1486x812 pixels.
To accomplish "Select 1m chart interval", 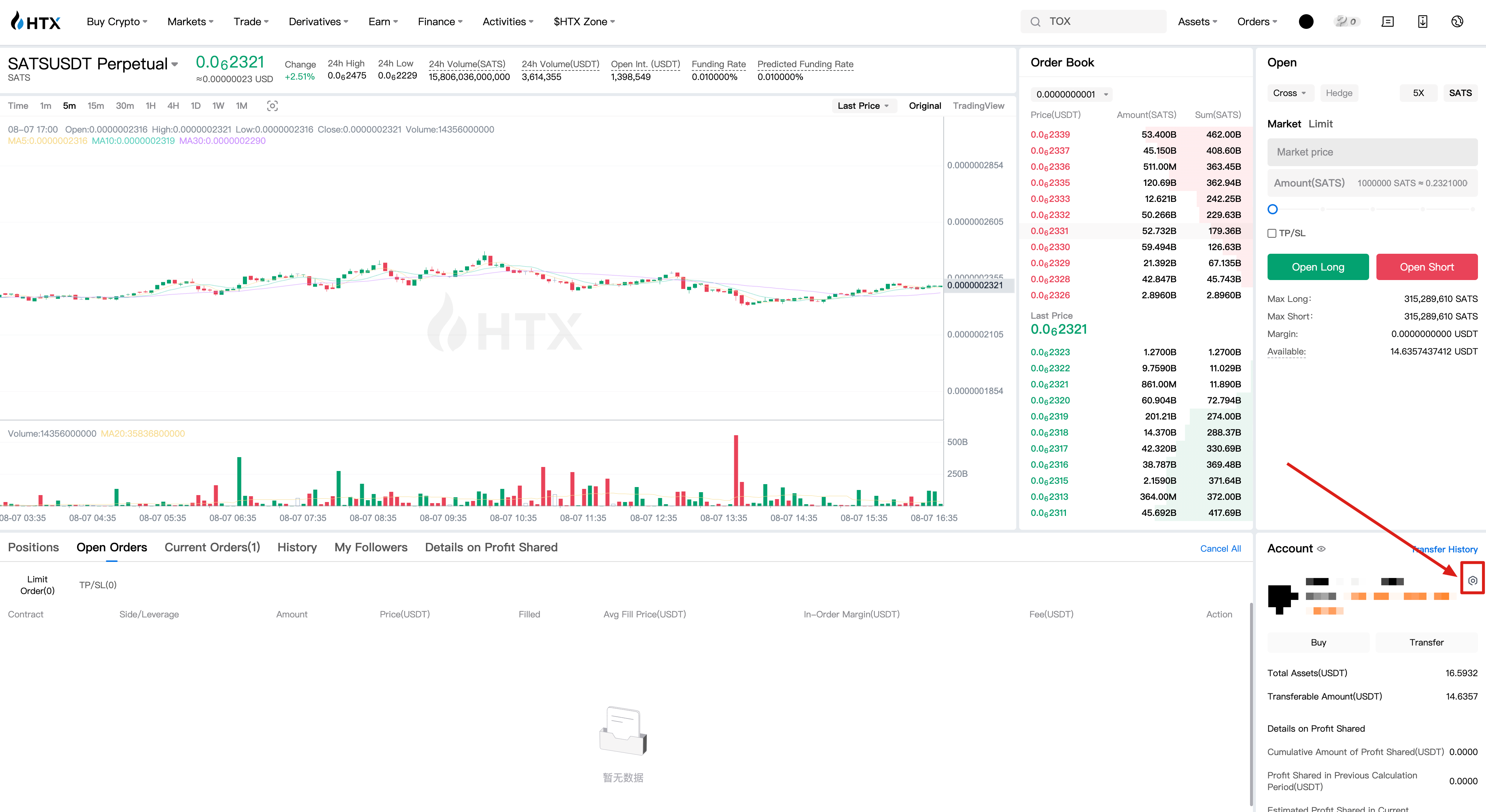I will click(x=46, y=106).
